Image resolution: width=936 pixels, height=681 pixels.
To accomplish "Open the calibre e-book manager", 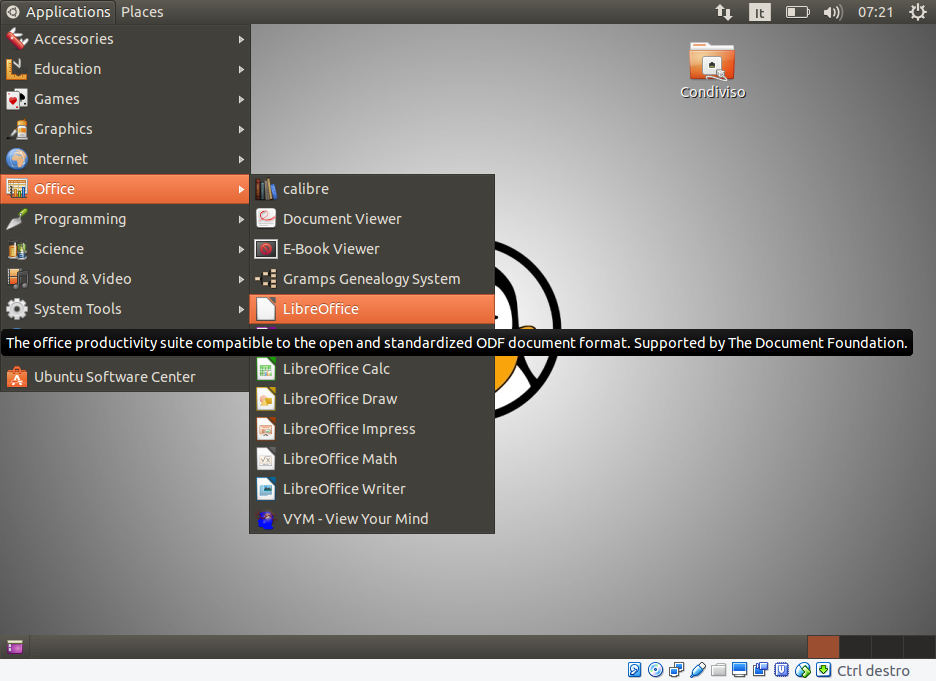I will (x=305, y=189).
